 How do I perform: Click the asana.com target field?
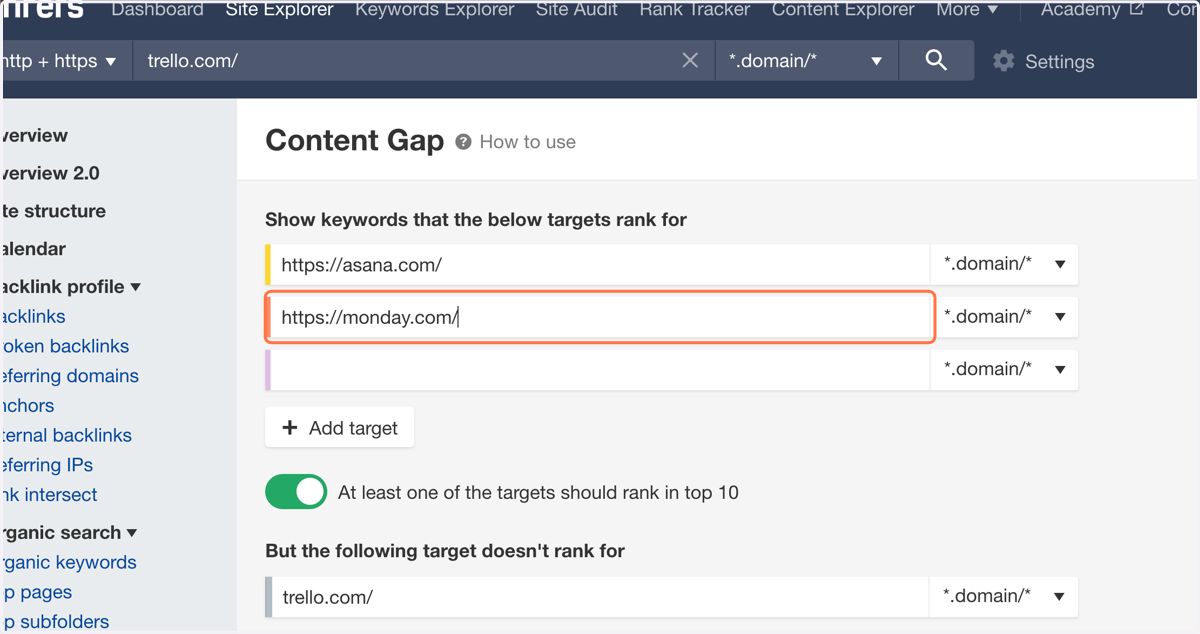pyautogui.click(x=598, y=265)
